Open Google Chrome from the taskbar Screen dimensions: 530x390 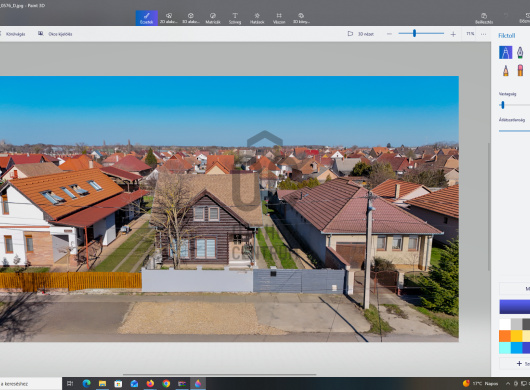tap(166, 384)
